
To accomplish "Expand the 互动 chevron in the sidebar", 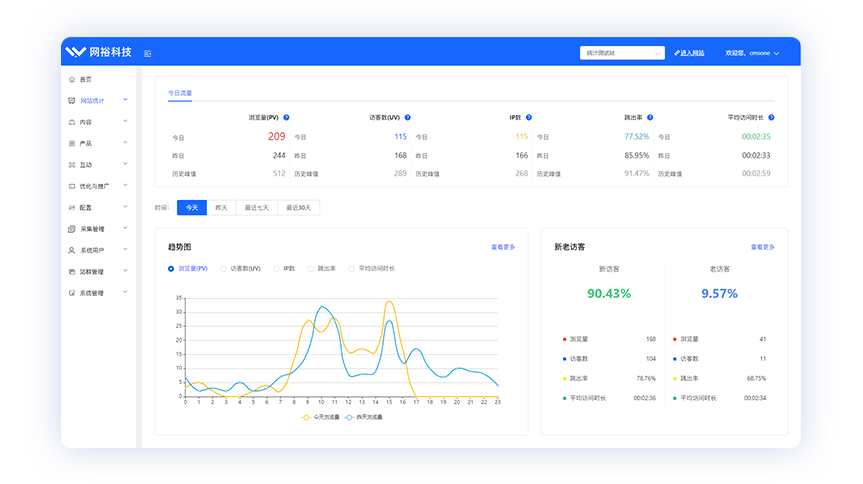I will tap(125, 164).
